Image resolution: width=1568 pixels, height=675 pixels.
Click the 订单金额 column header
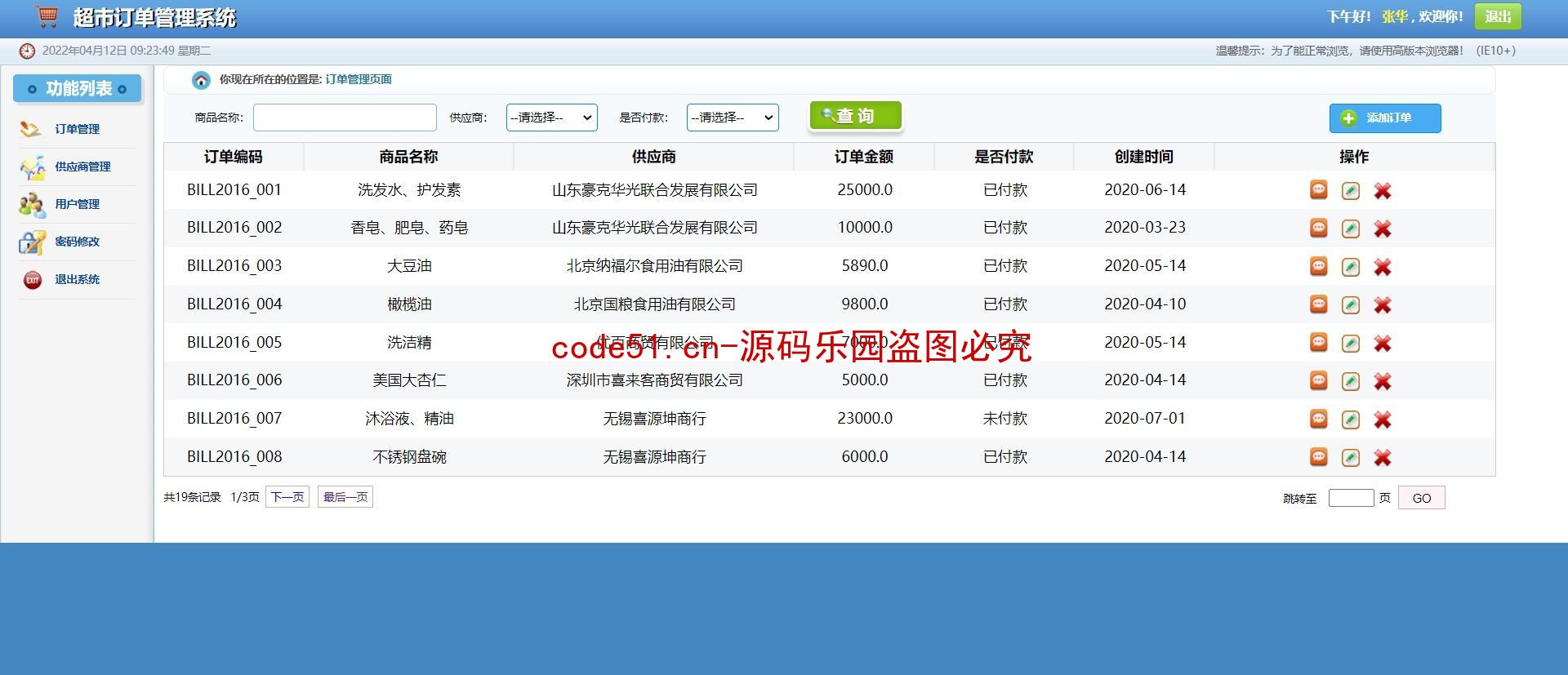pos(864,157)
